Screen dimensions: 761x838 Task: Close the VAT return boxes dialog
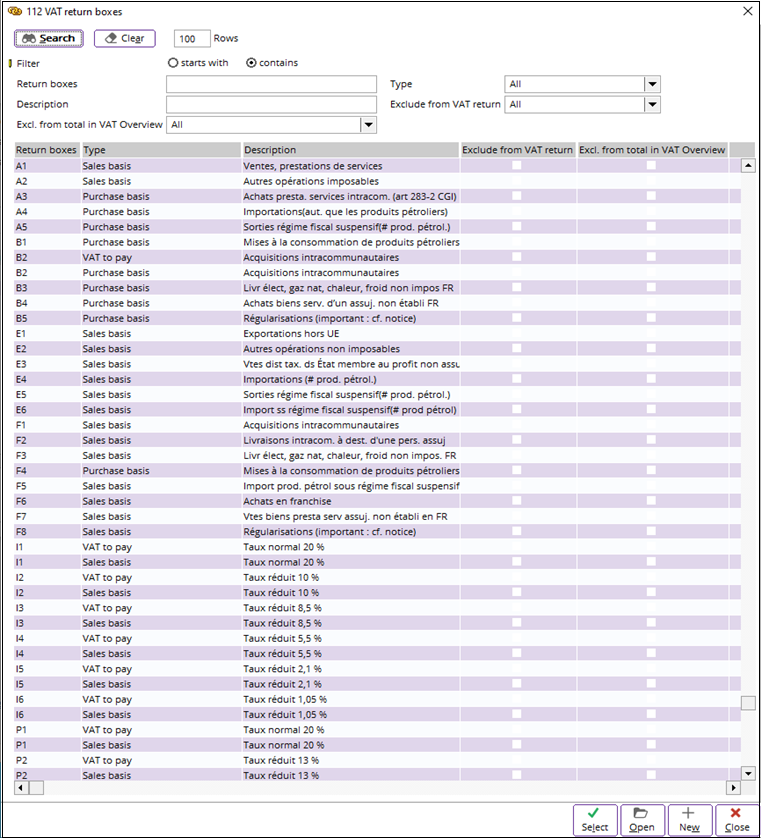(x=736, y=820)
